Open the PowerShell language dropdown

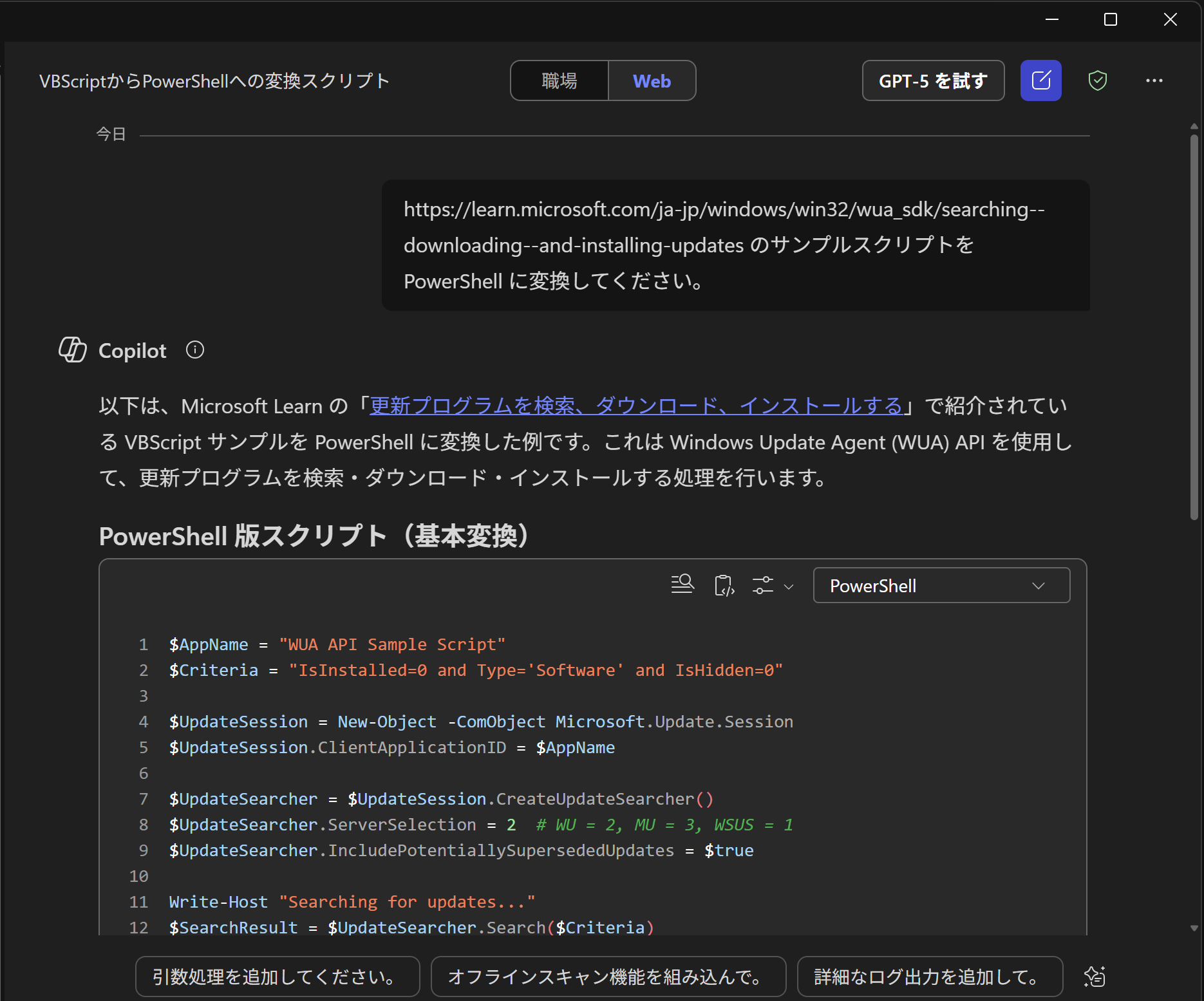click(941, 585)
